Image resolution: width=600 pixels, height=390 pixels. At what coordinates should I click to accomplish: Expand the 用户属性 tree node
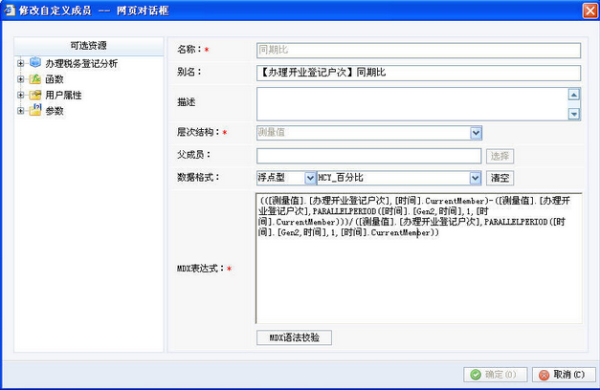tap(20, 95)
